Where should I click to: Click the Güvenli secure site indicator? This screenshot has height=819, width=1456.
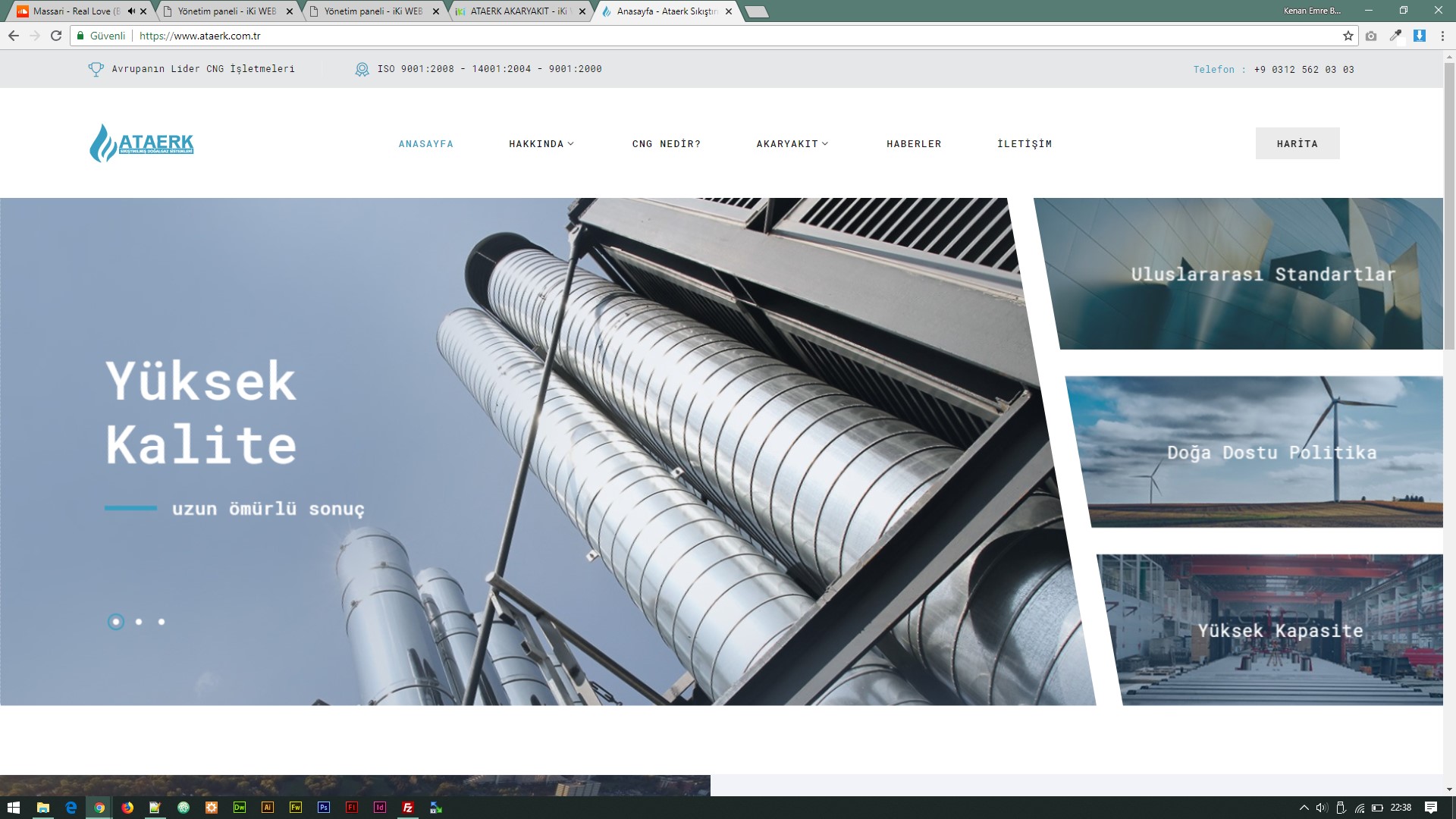click(x=101, y=36)
